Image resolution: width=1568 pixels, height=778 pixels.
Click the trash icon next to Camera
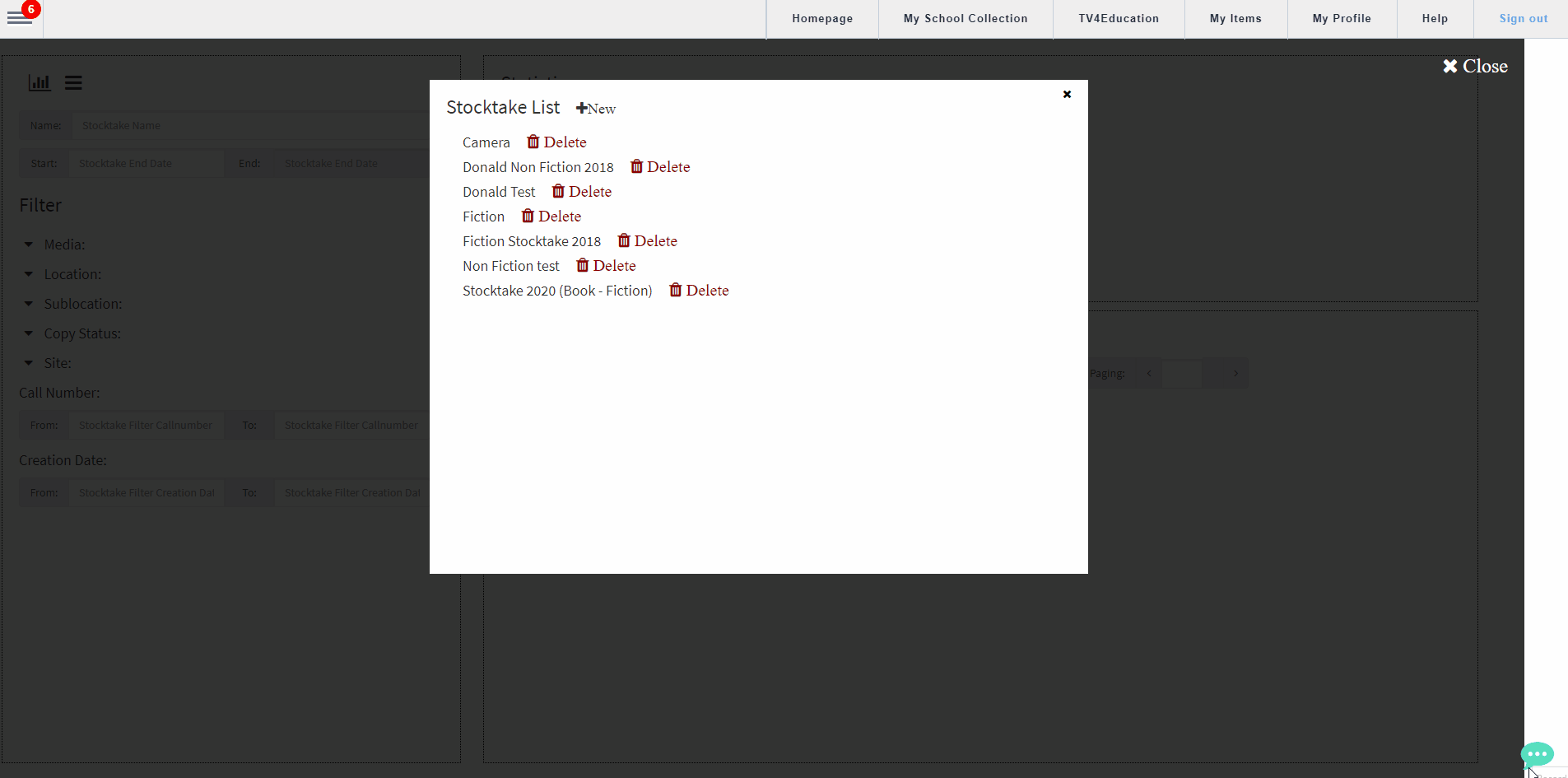pos(533,142)
